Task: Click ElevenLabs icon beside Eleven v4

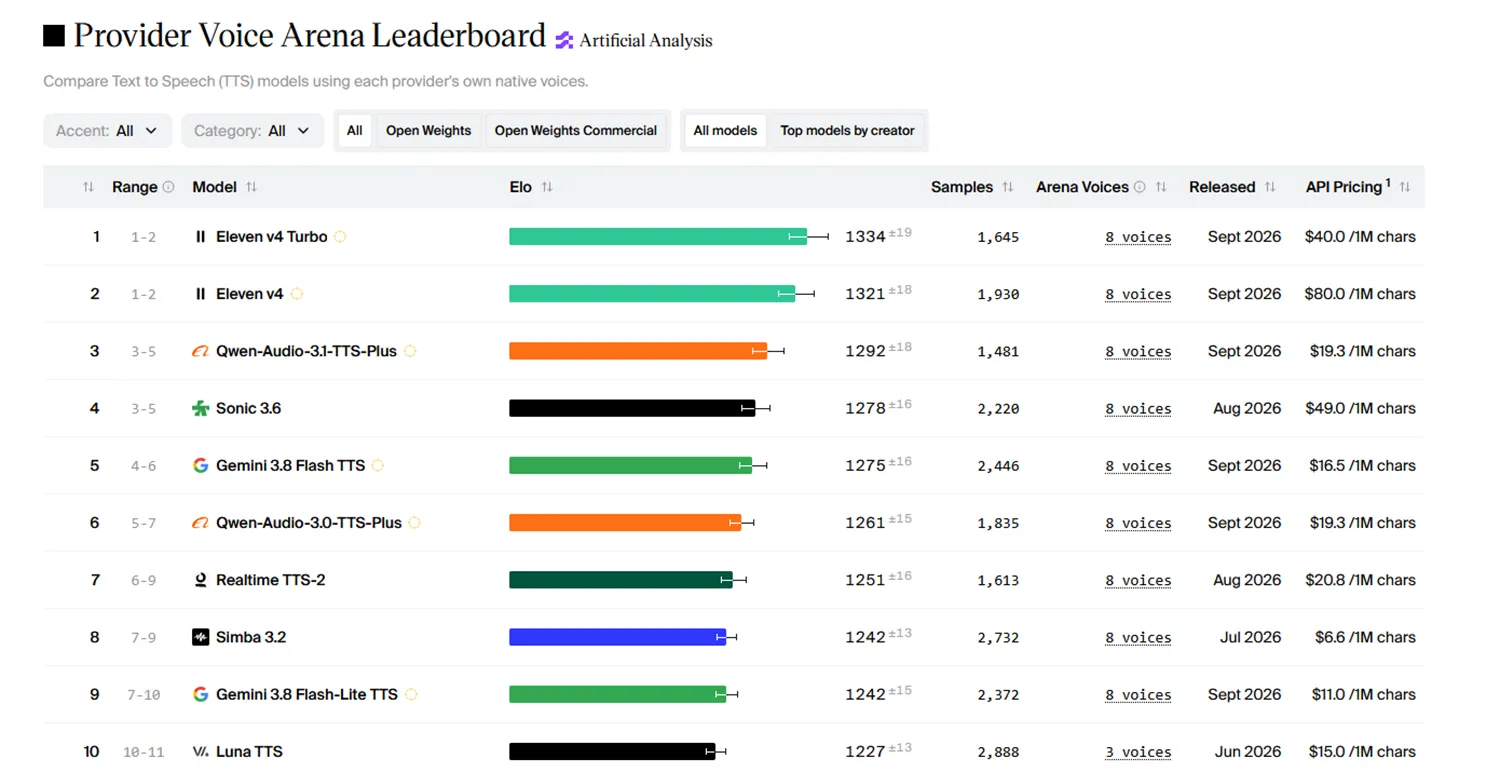Action: 200,294
